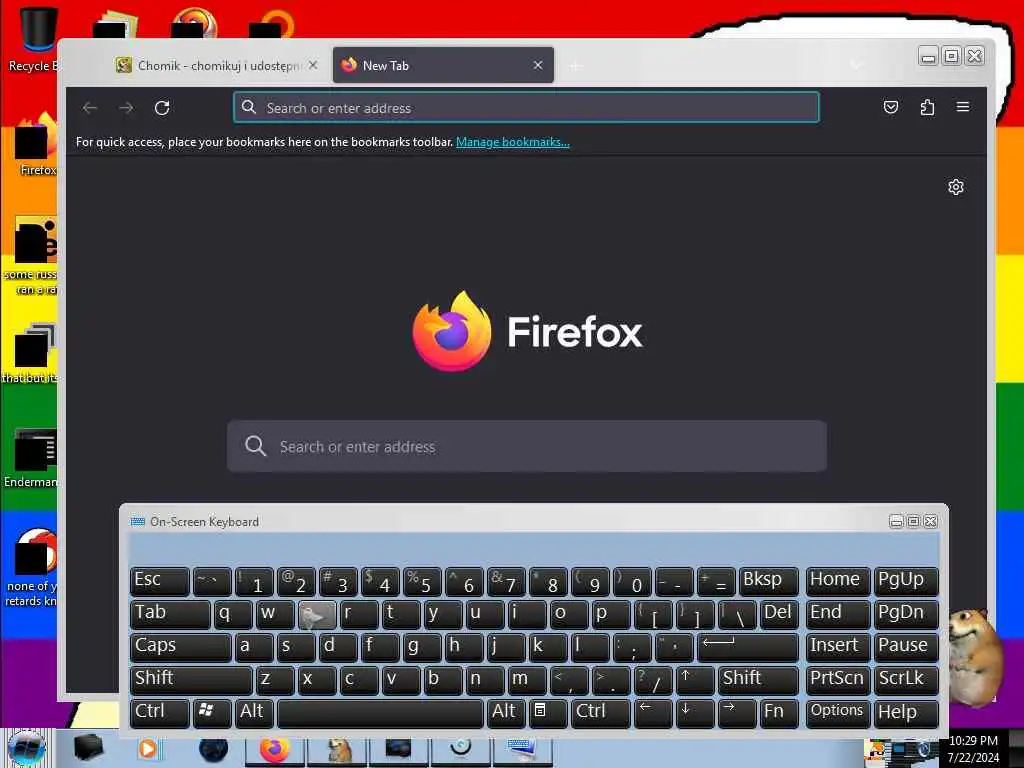Open the Extensions puzzle icon
Viewport: 1024px width, 768px height.
click(927, 107)
